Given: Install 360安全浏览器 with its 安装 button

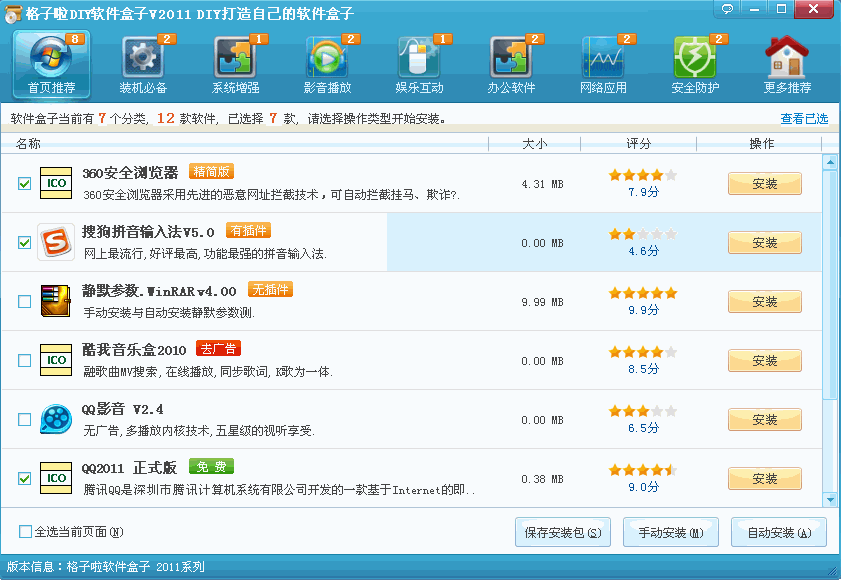Looking at the screenshot, I should 764,183.
